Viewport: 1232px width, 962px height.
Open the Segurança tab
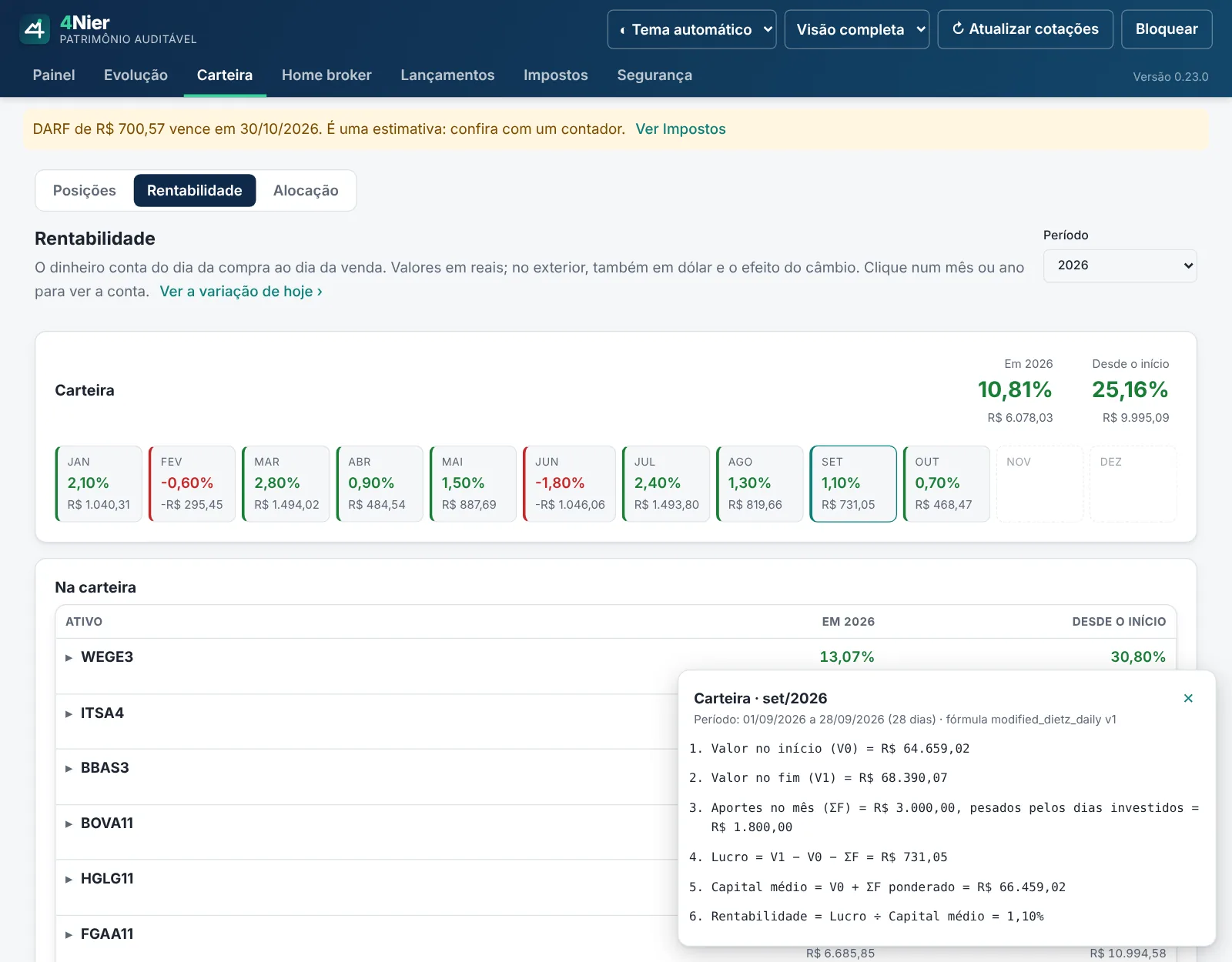coord(654,75)
